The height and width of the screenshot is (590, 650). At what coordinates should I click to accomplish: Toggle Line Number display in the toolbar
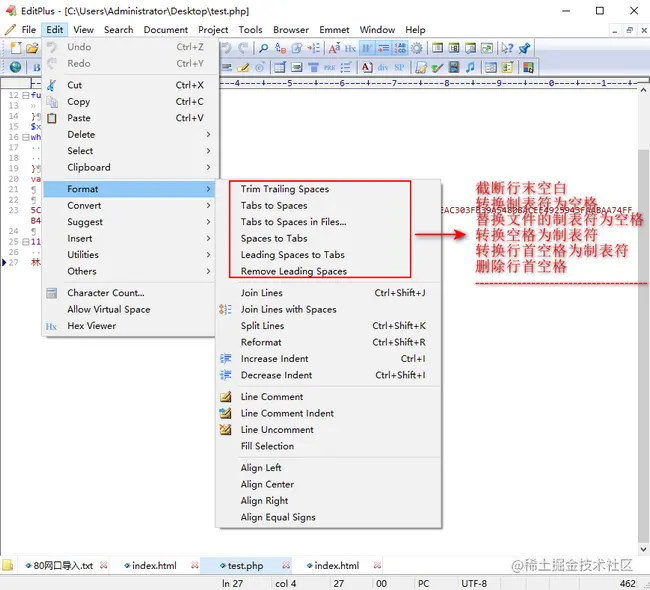click(x=400, y=48)
